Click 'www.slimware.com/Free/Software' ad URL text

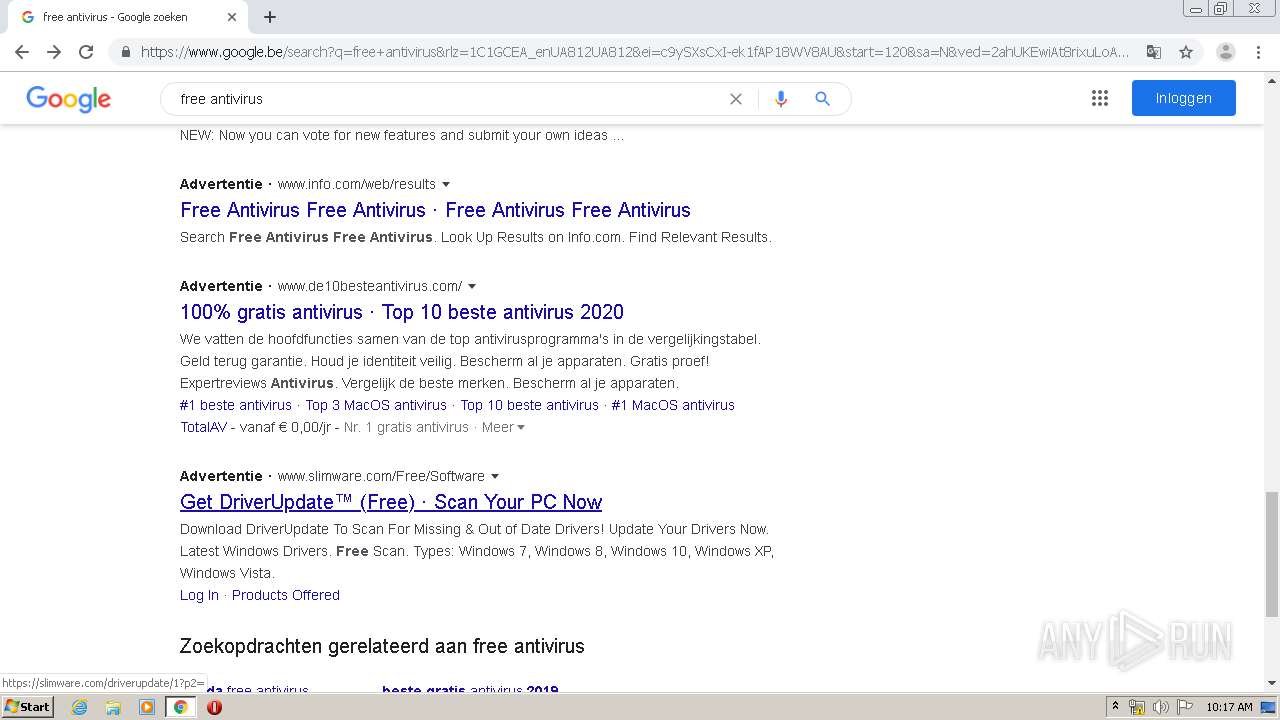[381, 476]
